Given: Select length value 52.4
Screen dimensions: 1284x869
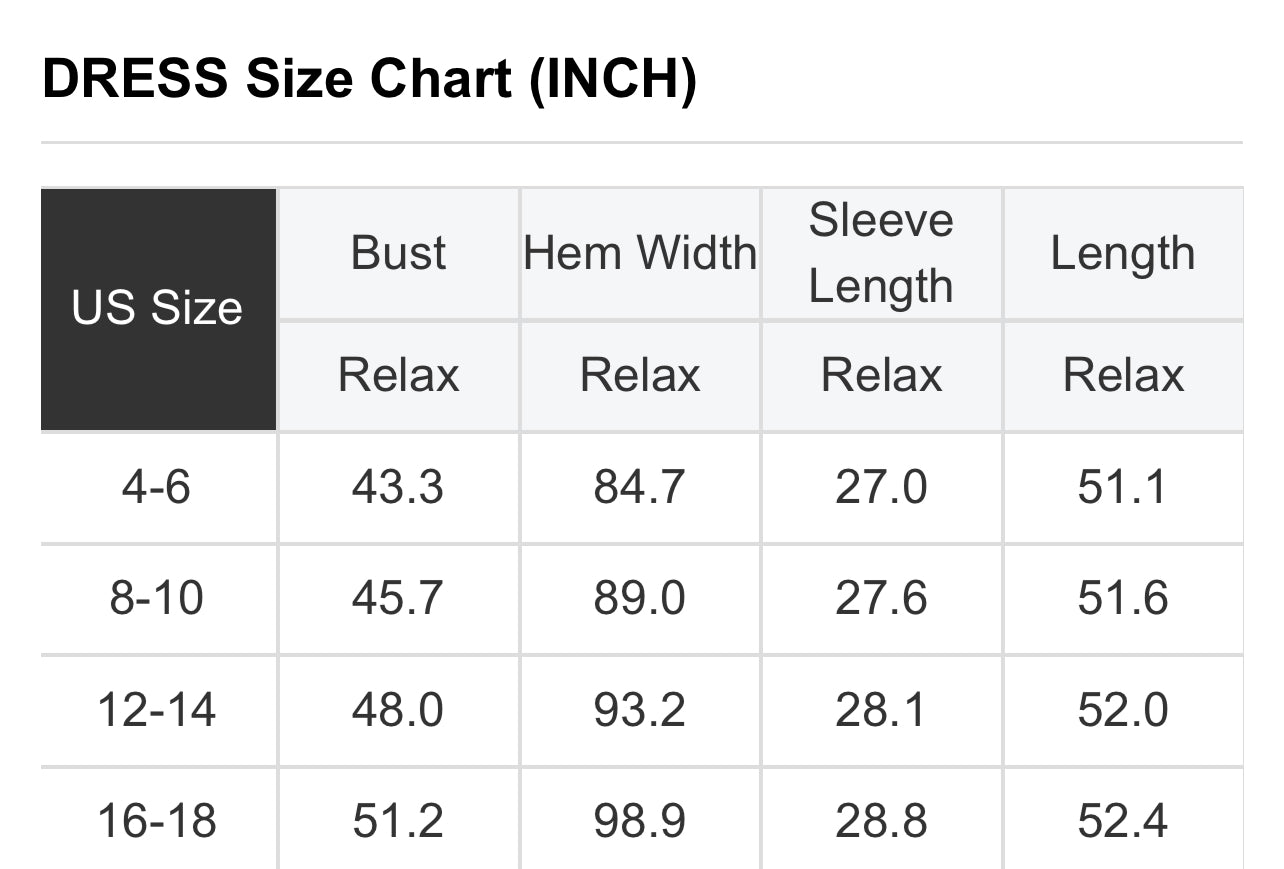Looking at the screenshot, I should 1123,822.
